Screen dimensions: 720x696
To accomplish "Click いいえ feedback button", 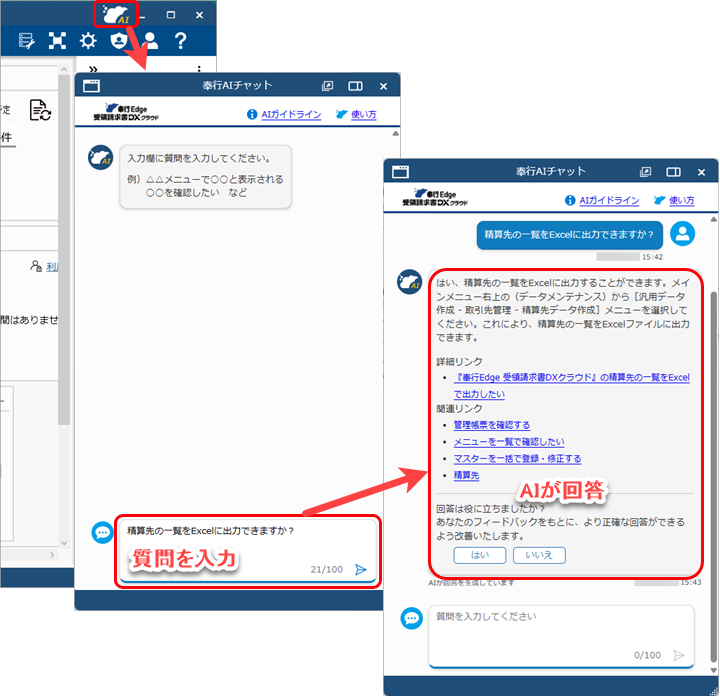I will [539, 555].
